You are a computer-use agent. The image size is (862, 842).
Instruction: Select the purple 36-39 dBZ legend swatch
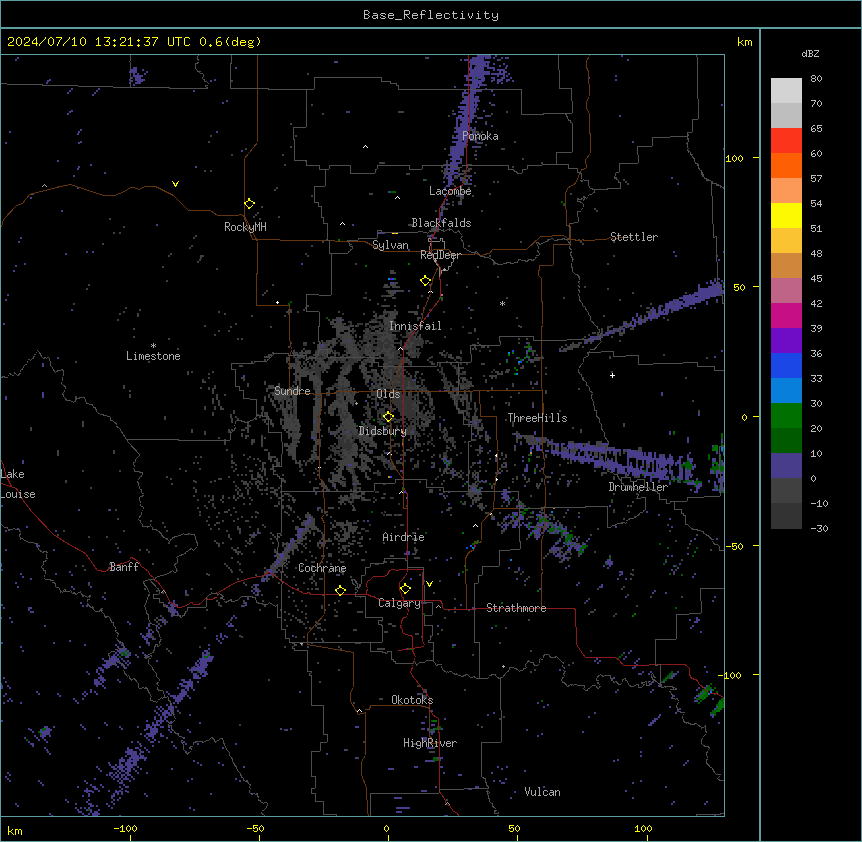[786, 341]
